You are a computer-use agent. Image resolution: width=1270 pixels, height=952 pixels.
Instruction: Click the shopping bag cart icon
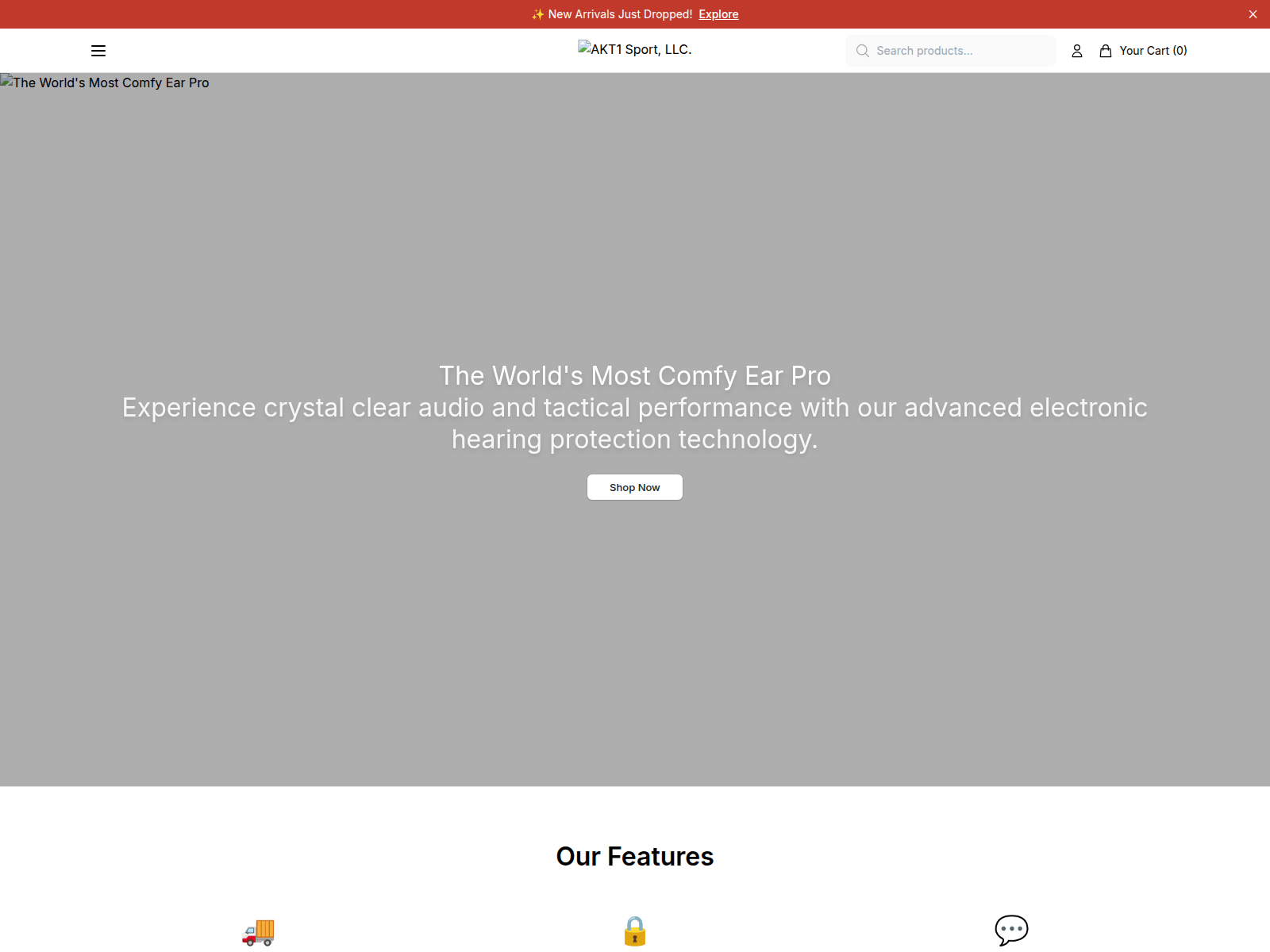(x=1105, y=51)
